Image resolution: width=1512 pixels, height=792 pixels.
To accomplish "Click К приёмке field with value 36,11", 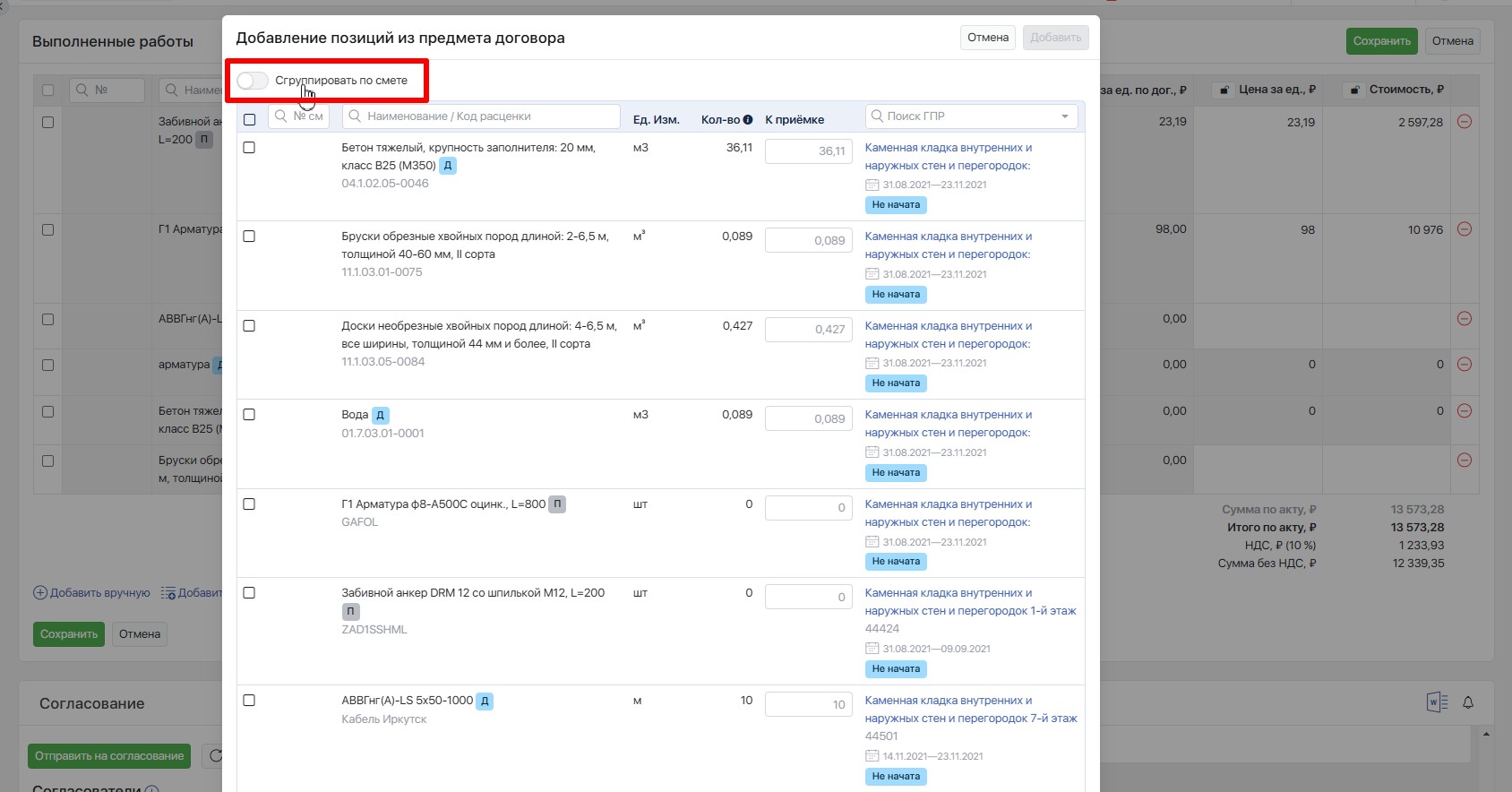I will pyautogui.click(x=808, y=151).
